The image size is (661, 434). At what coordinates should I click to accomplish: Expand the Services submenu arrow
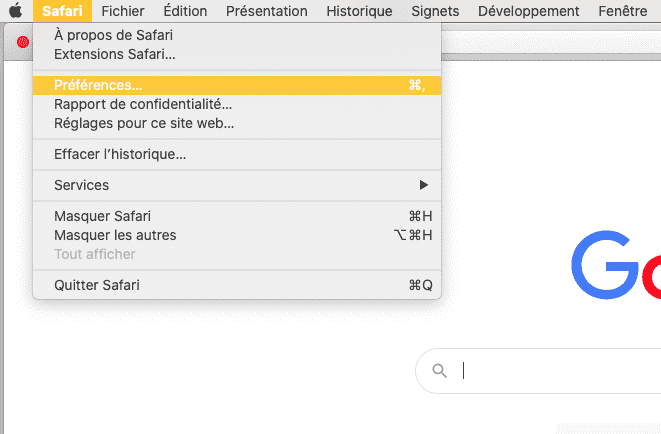point(424,185)
